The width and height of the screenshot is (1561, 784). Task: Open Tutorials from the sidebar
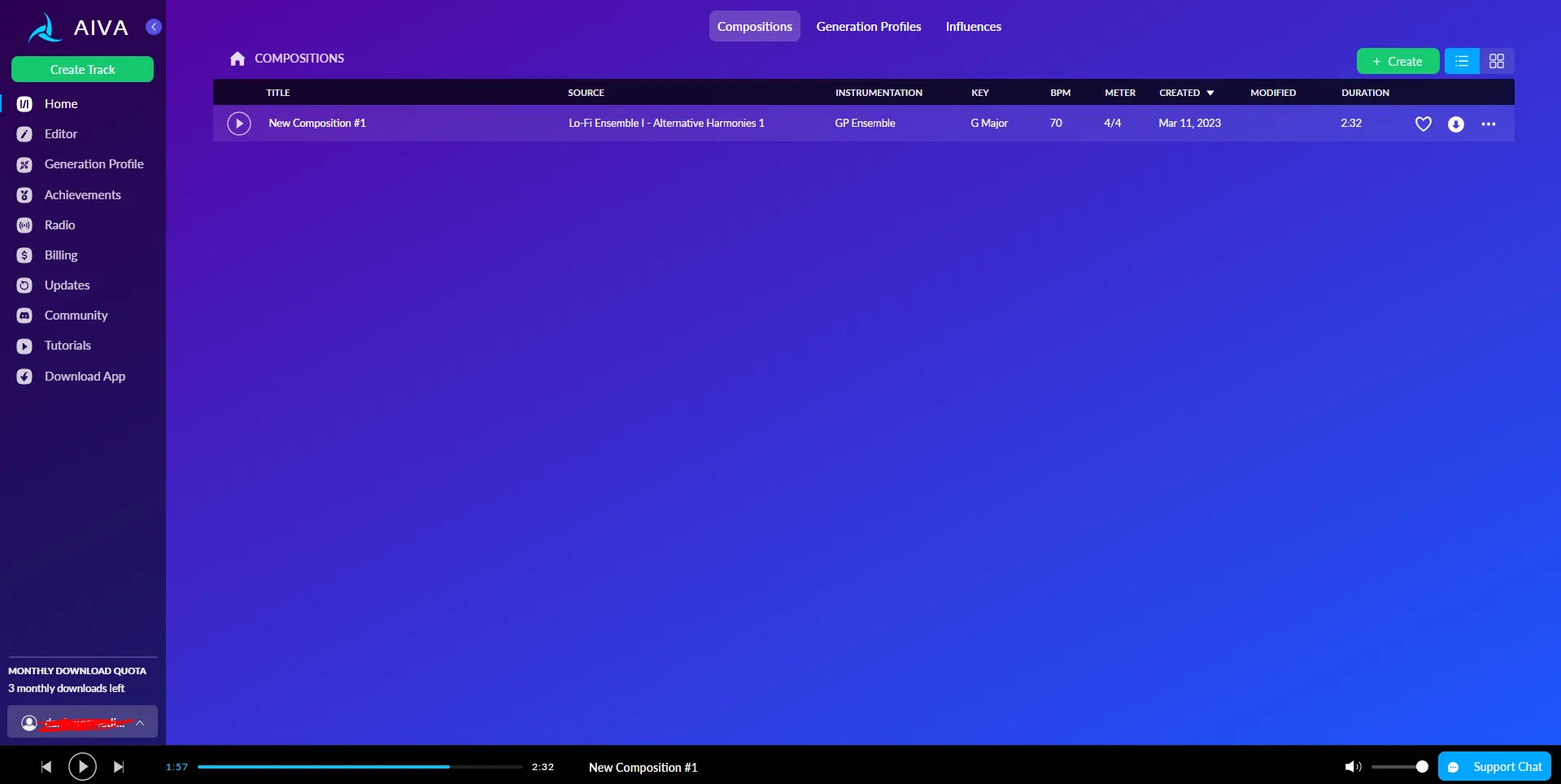pos(68,346)
